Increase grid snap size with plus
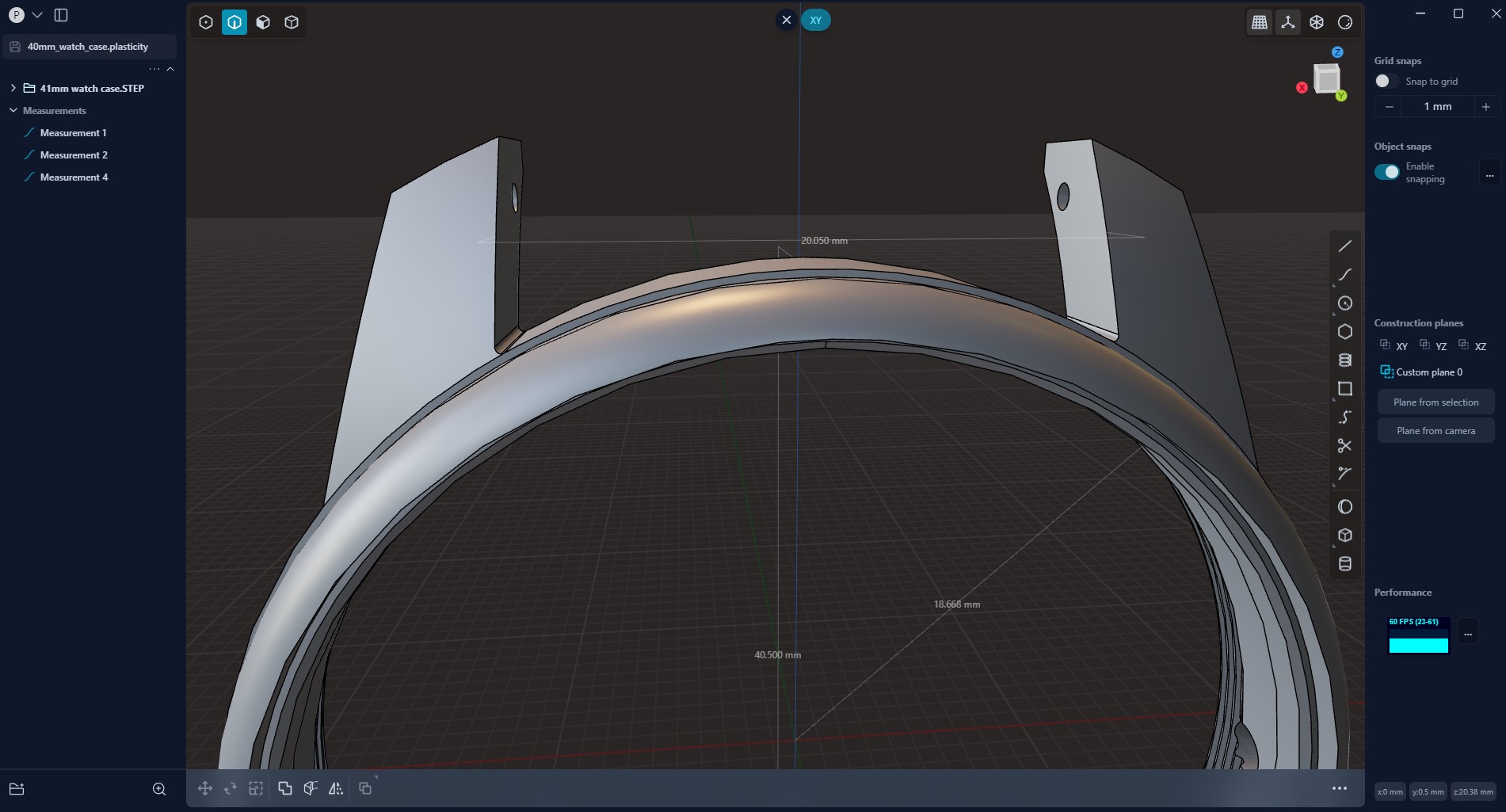This screenshot has height=812, width=1506. point(1485,107)
